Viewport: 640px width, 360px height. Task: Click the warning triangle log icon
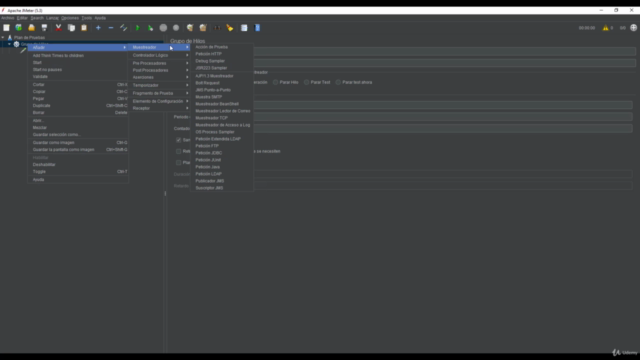(x=606, y=28)
